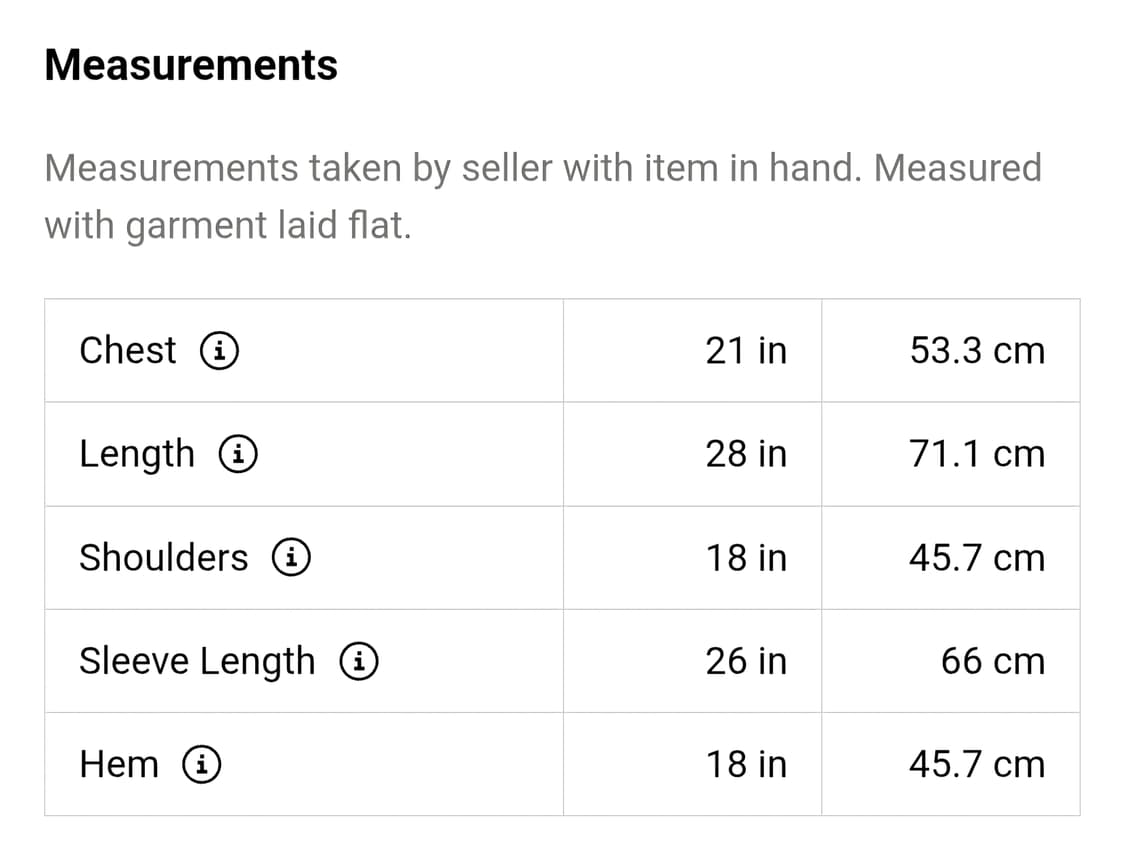Click the Sleeve Length row label
The width and height of the screenshot is (1125, 854).
coord(196,661)
